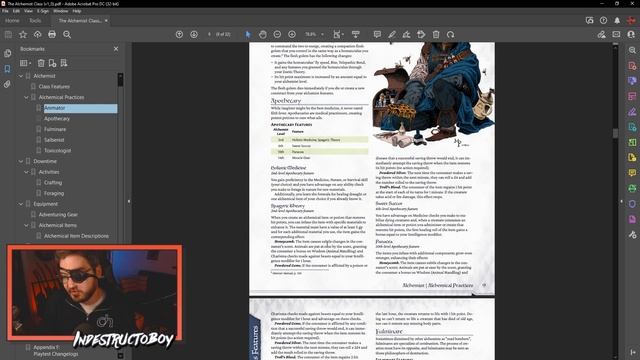Click the scrolling mode toolbar icon

pos(356,35)
